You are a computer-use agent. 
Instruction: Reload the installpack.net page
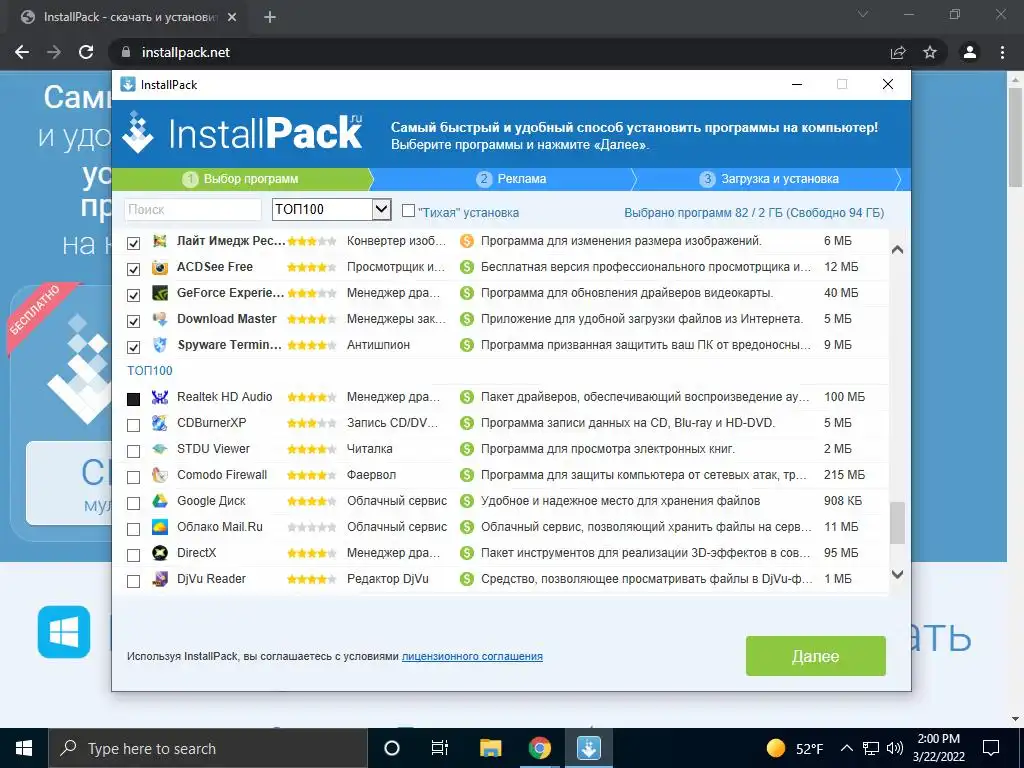86,52
